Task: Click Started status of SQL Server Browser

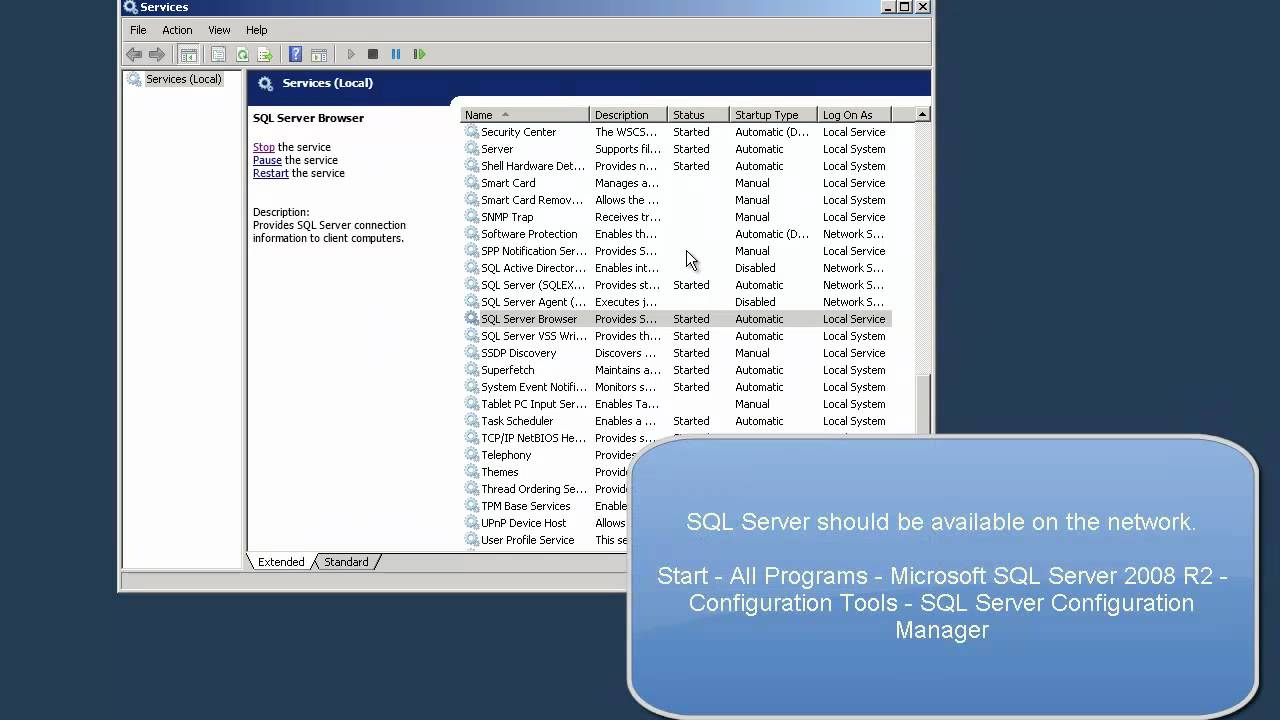Action: click(x=691, y=319)
